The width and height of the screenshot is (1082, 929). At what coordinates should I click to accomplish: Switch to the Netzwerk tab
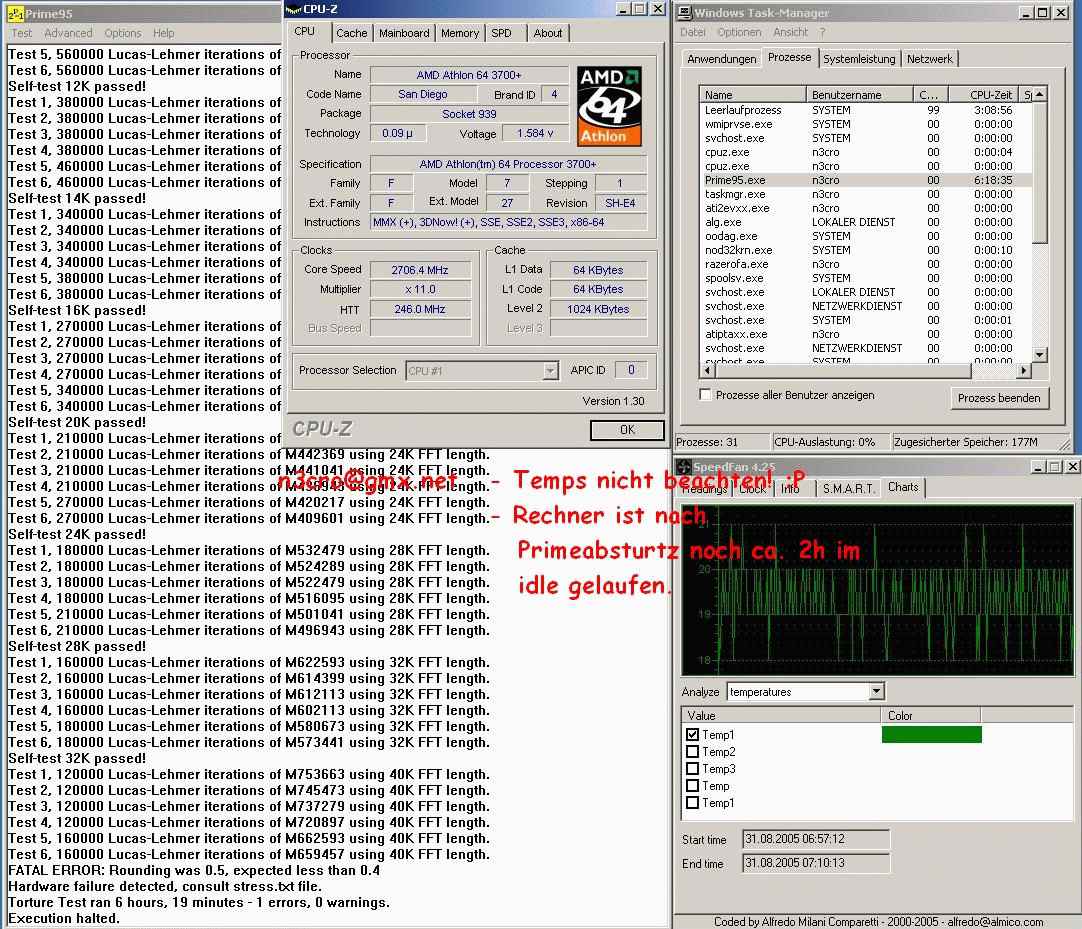(x=929, y=59)
